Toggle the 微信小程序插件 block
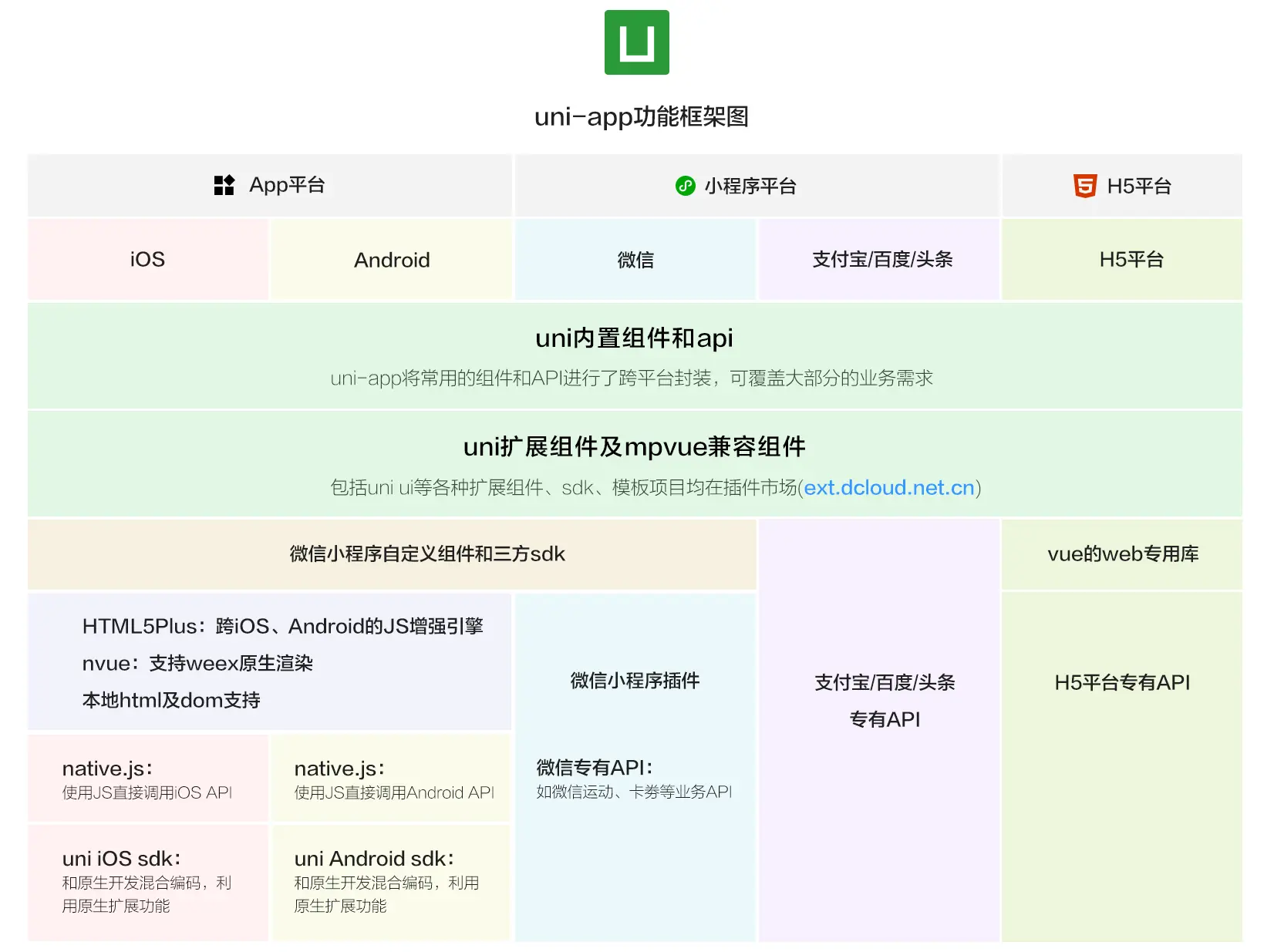The width and height of the screenshot is (1274, 952). pos(634,681)
